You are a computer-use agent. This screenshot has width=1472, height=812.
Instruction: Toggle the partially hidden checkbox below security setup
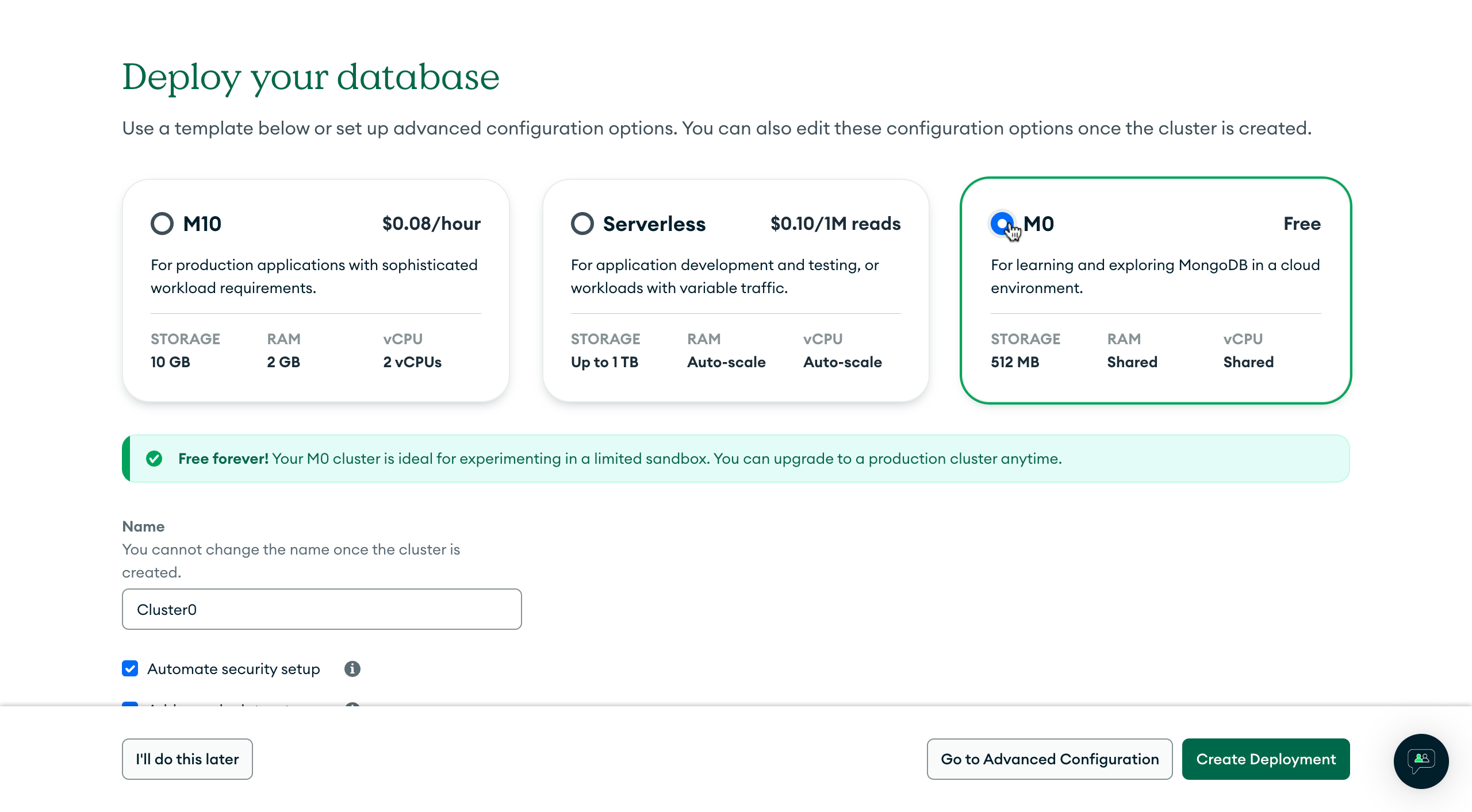click(x=130, y=703)
